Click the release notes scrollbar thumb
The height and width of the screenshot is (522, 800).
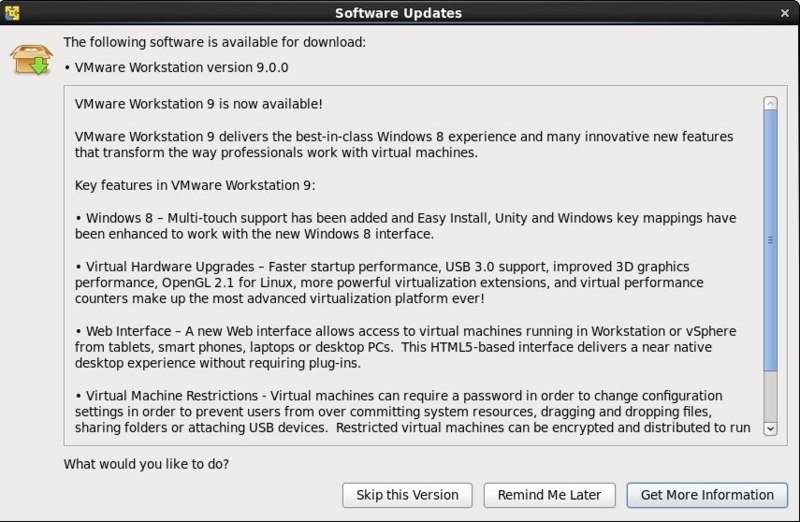[x=770, y=238]
